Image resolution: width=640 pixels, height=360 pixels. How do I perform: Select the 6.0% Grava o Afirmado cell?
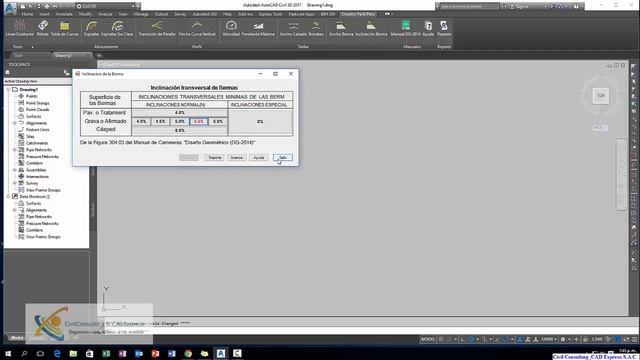pos(218,122)
